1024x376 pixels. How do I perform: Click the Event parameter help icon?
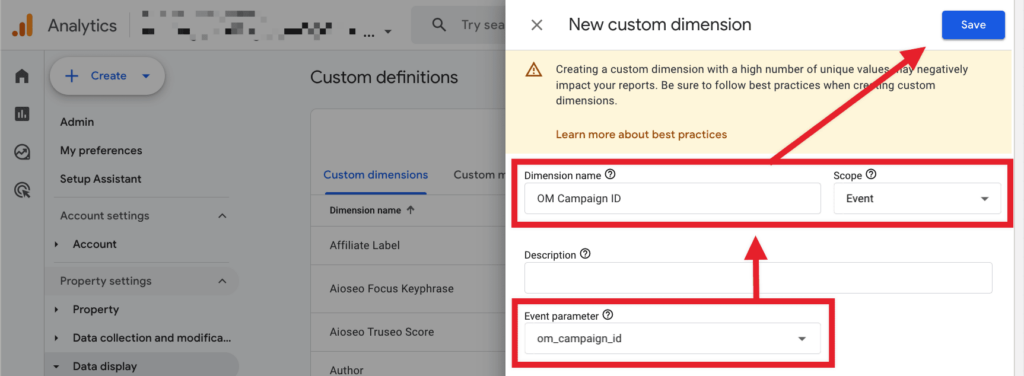pyautogui.click(x=607, y=315)
